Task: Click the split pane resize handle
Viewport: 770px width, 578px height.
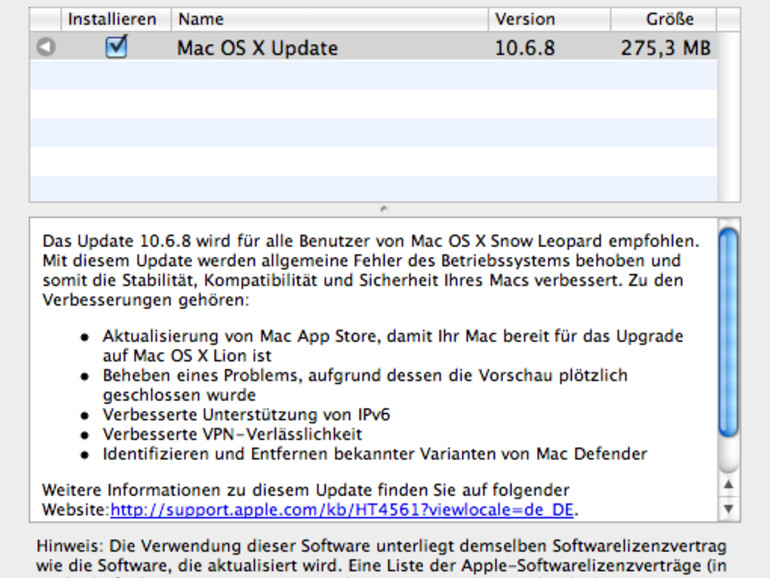Action: point(384,209)
